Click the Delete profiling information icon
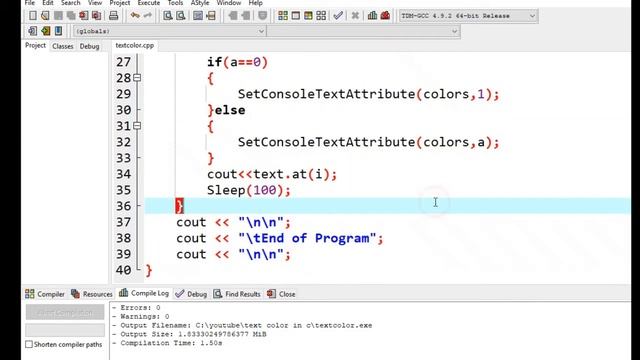Image resolution: width=640 pixels, height=360 pixels. (x=385, y=16)
